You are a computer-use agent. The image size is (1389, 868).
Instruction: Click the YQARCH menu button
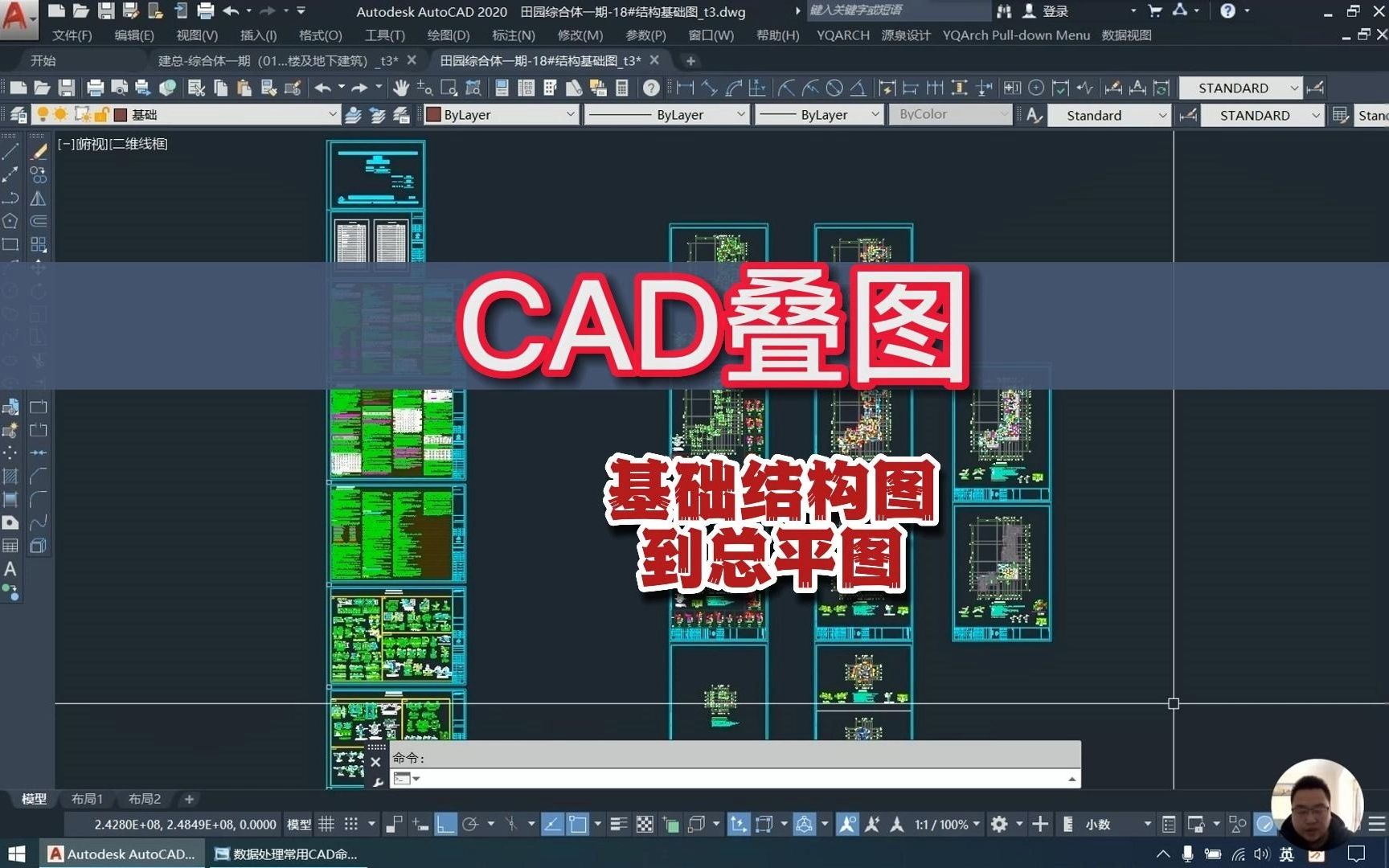(842, 35)
